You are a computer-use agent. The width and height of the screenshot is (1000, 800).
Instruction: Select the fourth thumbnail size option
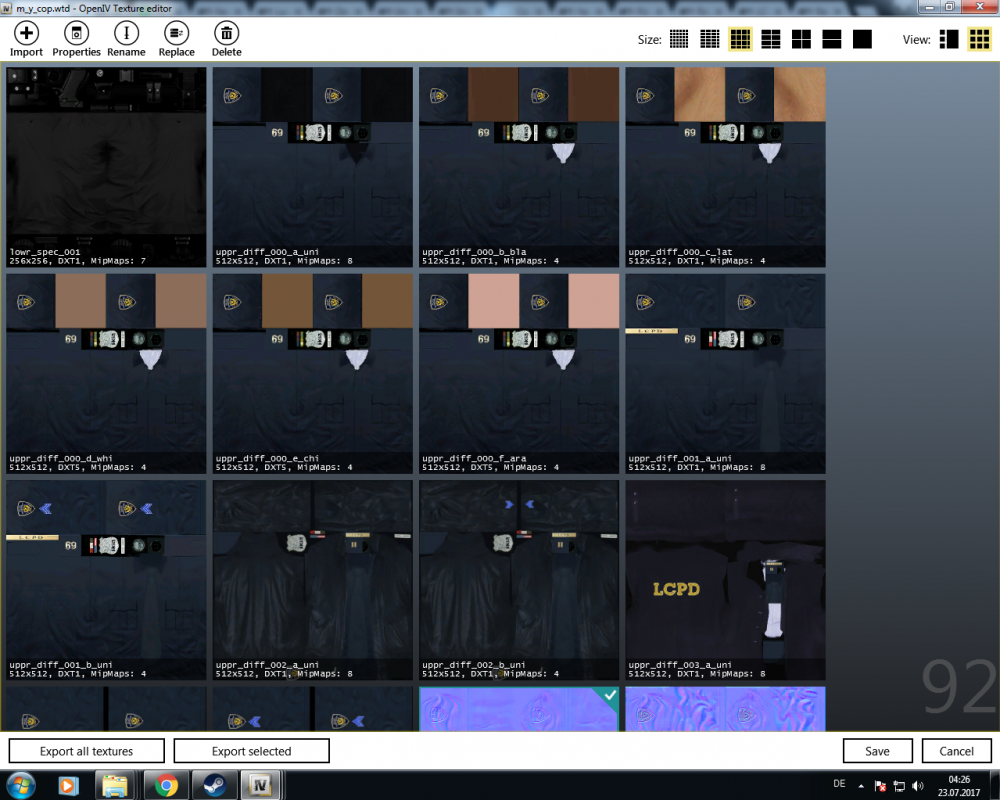click(x=770, y=39)
